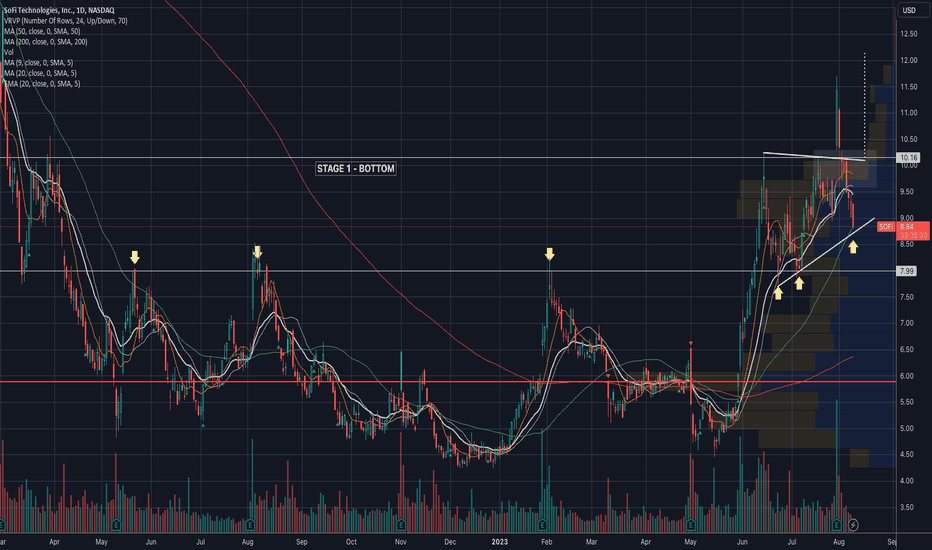Open earnings marker near May 2023
The height and width of the screenshot is (550, 932).
tap(691, 525)
